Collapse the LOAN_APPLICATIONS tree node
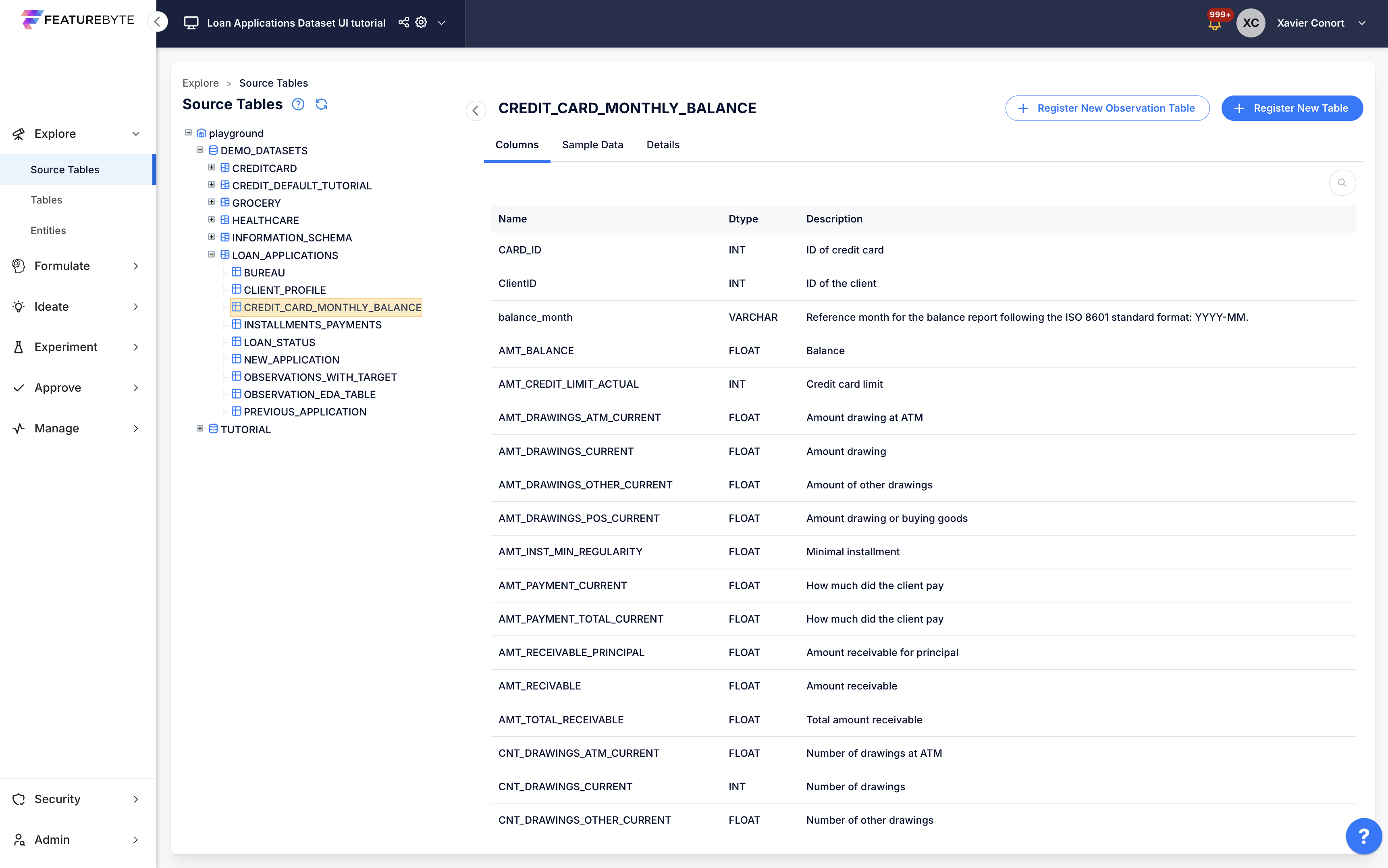Screen dimensions: 1388x868 point(211,254)
